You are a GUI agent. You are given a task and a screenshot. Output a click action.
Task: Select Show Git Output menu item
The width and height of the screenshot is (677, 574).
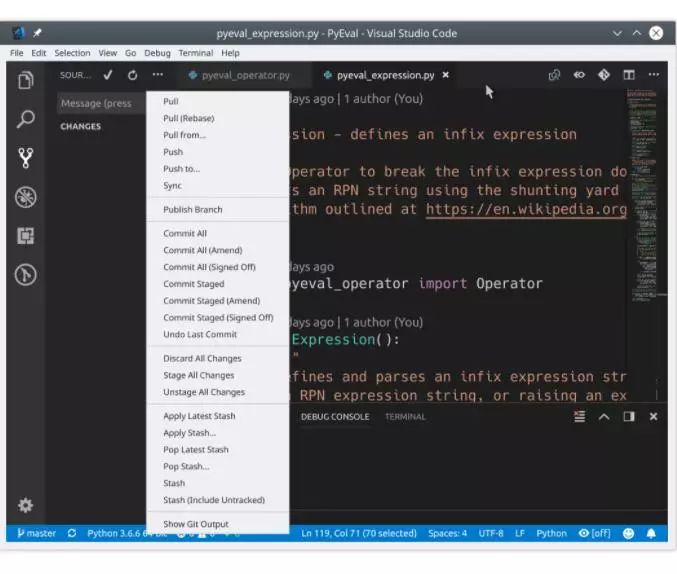[x=218, y=524]
